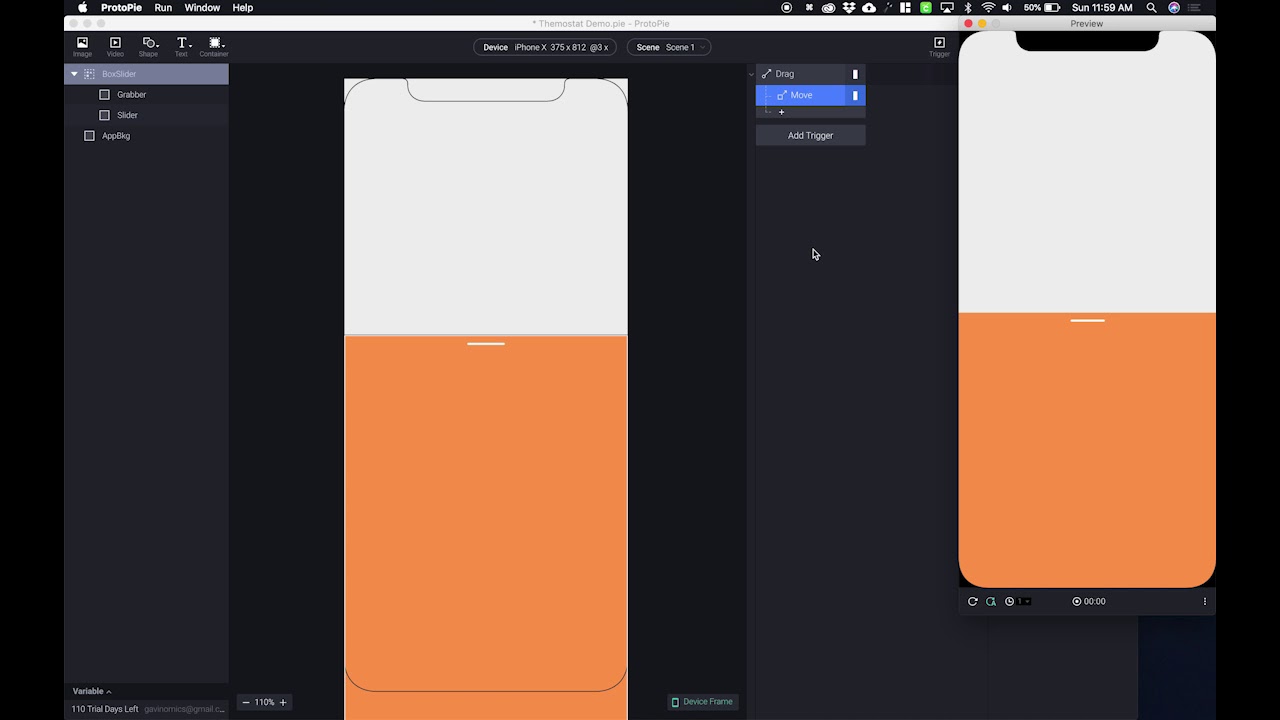Zoom in the canvas with plus
This screenshot has width=1280, height=720.
283,702
